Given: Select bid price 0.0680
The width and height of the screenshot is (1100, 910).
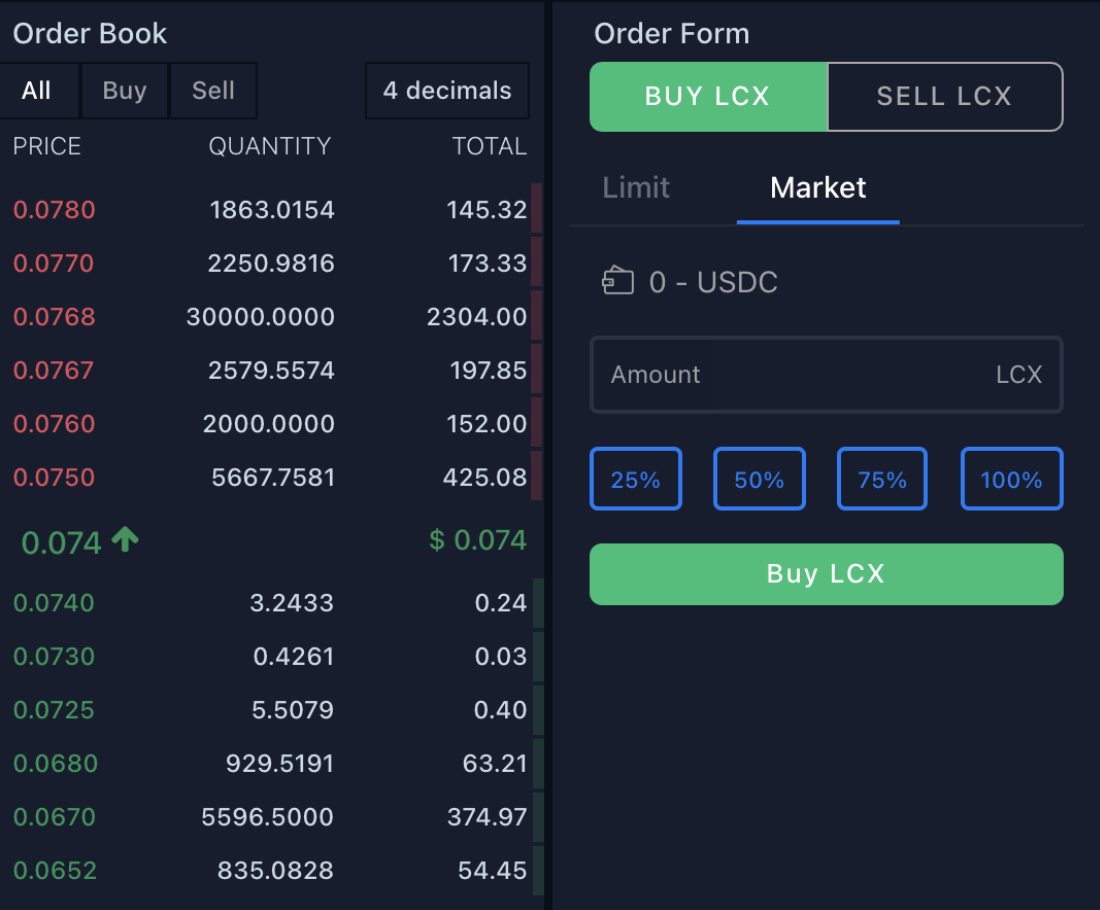Looking at the screenshot, I should point(55,763).
